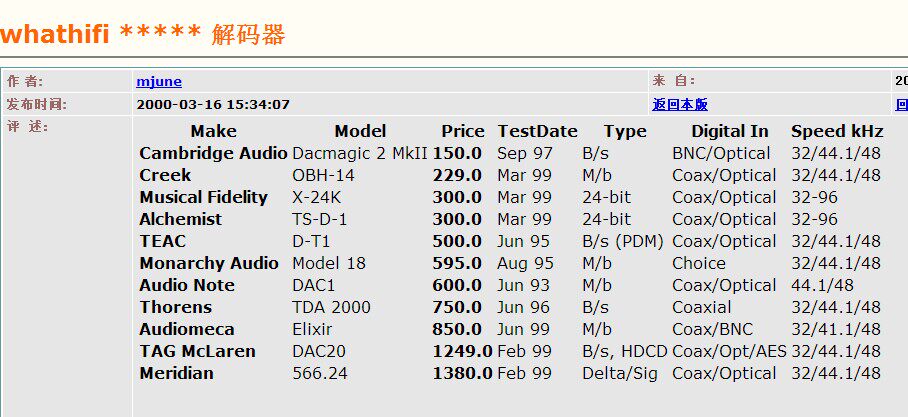Select the post time 2000-03-16 15:34:07
The height and width of the screenshot is (417, 908).
coord(213,105)
